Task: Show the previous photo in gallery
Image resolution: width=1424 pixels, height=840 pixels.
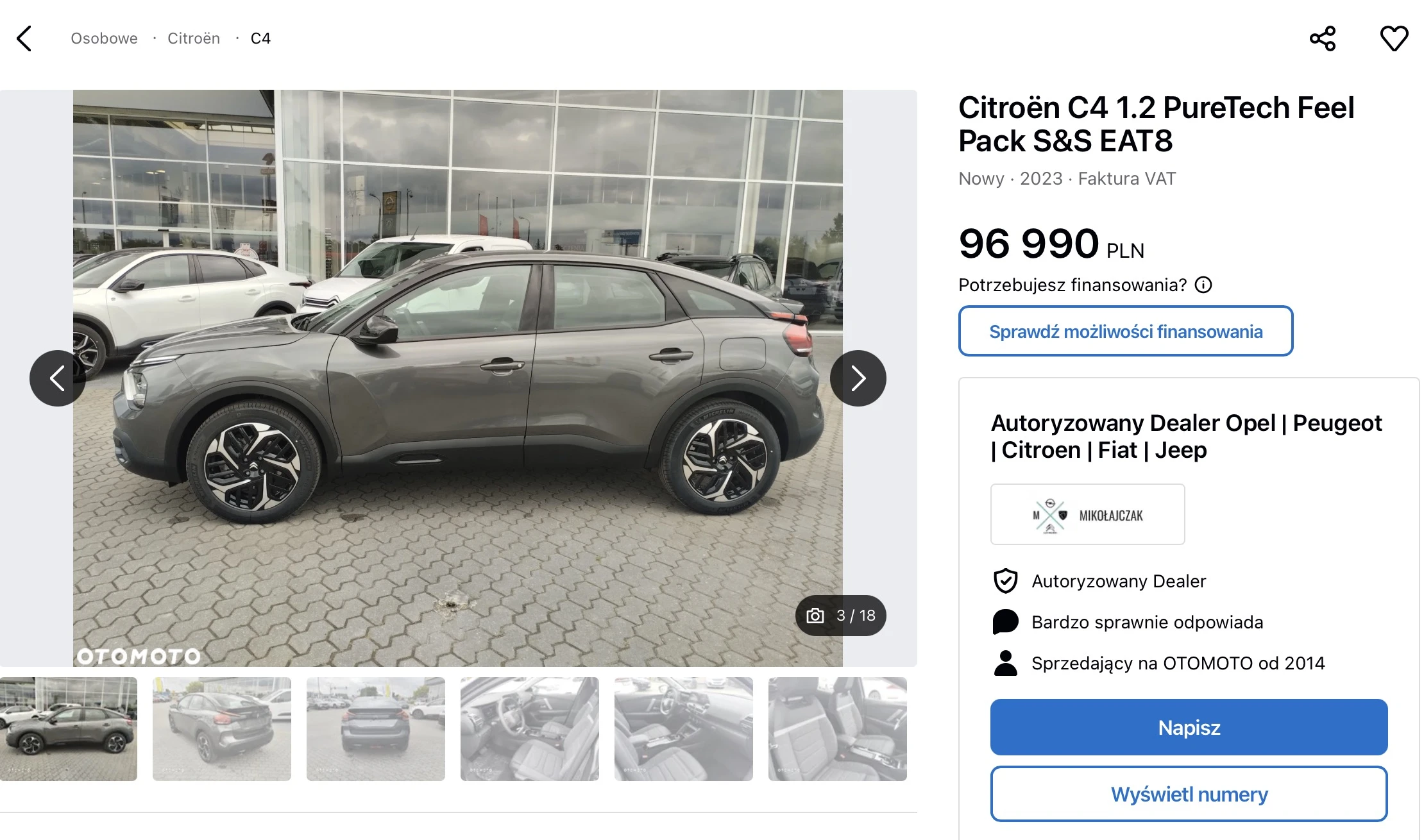Action: tap(58, 378)
